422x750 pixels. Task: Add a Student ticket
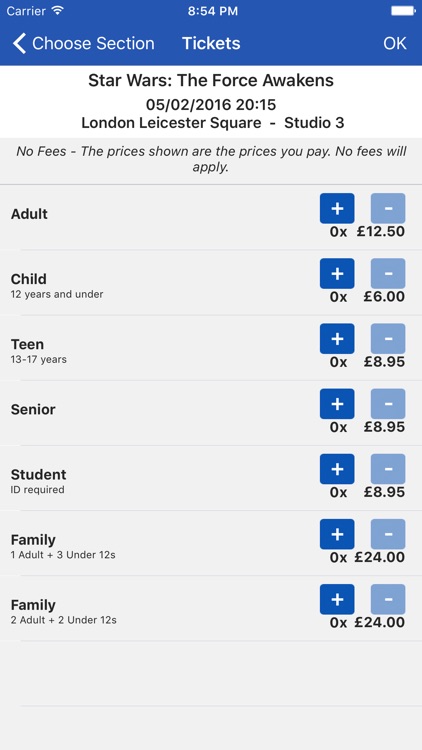[x=337, y=469]
